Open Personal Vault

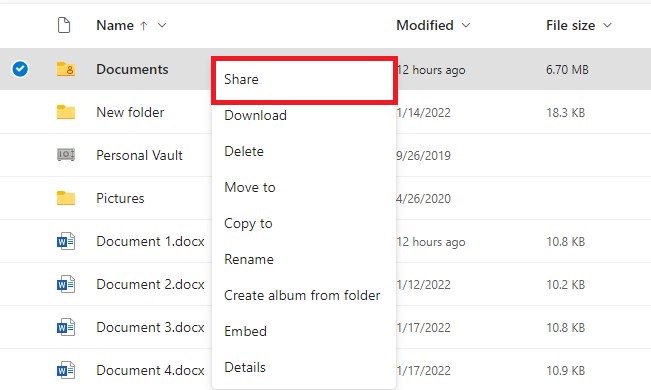(x=139, y=155)
